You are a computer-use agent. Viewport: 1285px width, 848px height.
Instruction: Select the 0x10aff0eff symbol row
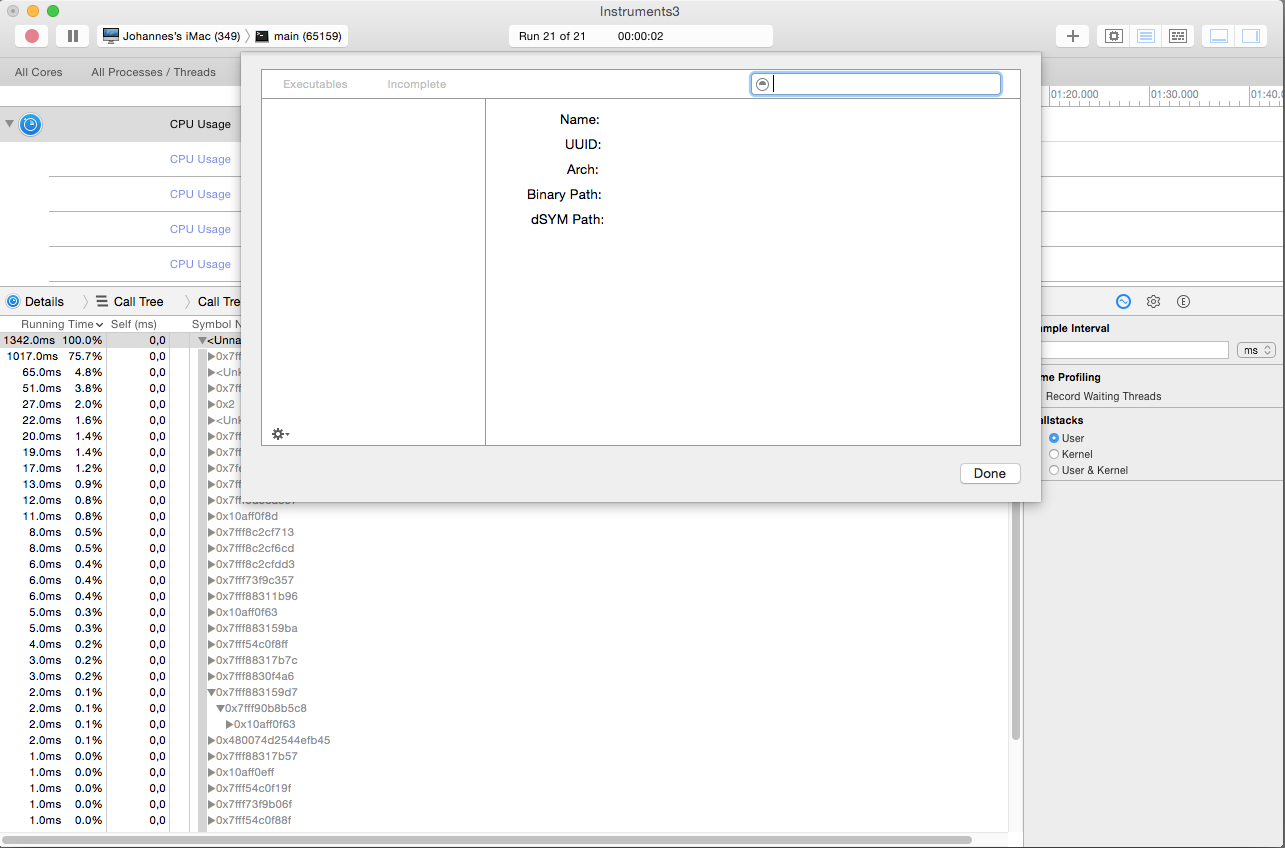(245, 772)
